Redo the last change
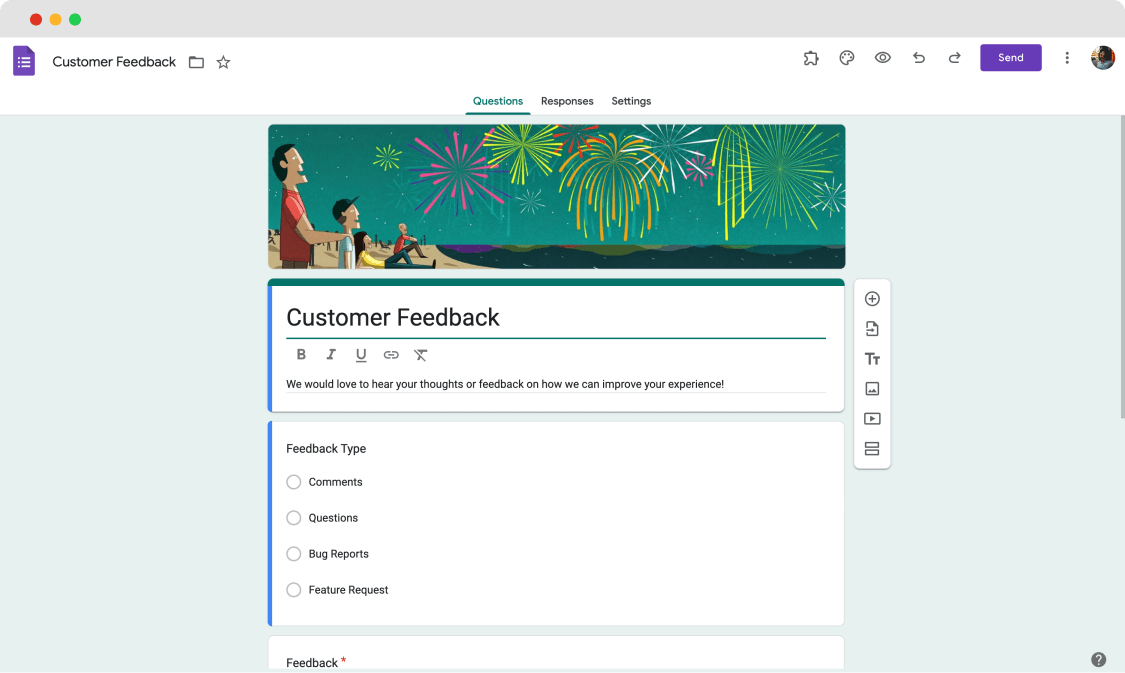The width and height of the screenshot is (1125, 673). click(955, 57)
